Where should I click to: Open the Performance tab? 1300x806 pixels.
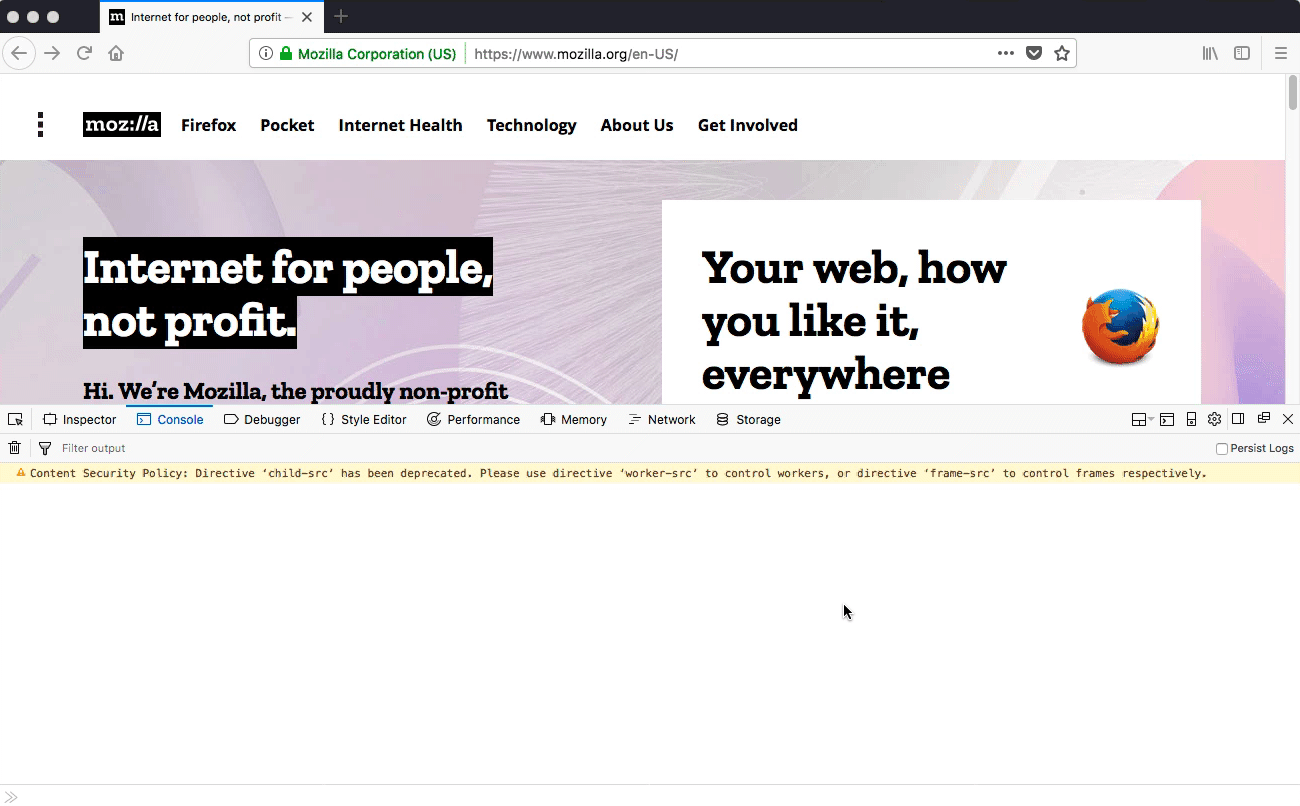click(x=473, y=419)
